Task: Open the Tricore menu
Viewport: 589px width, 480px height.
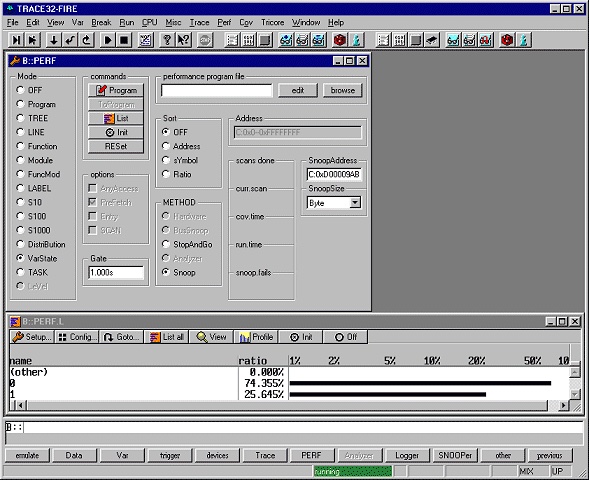Action: tap(272, 23)
